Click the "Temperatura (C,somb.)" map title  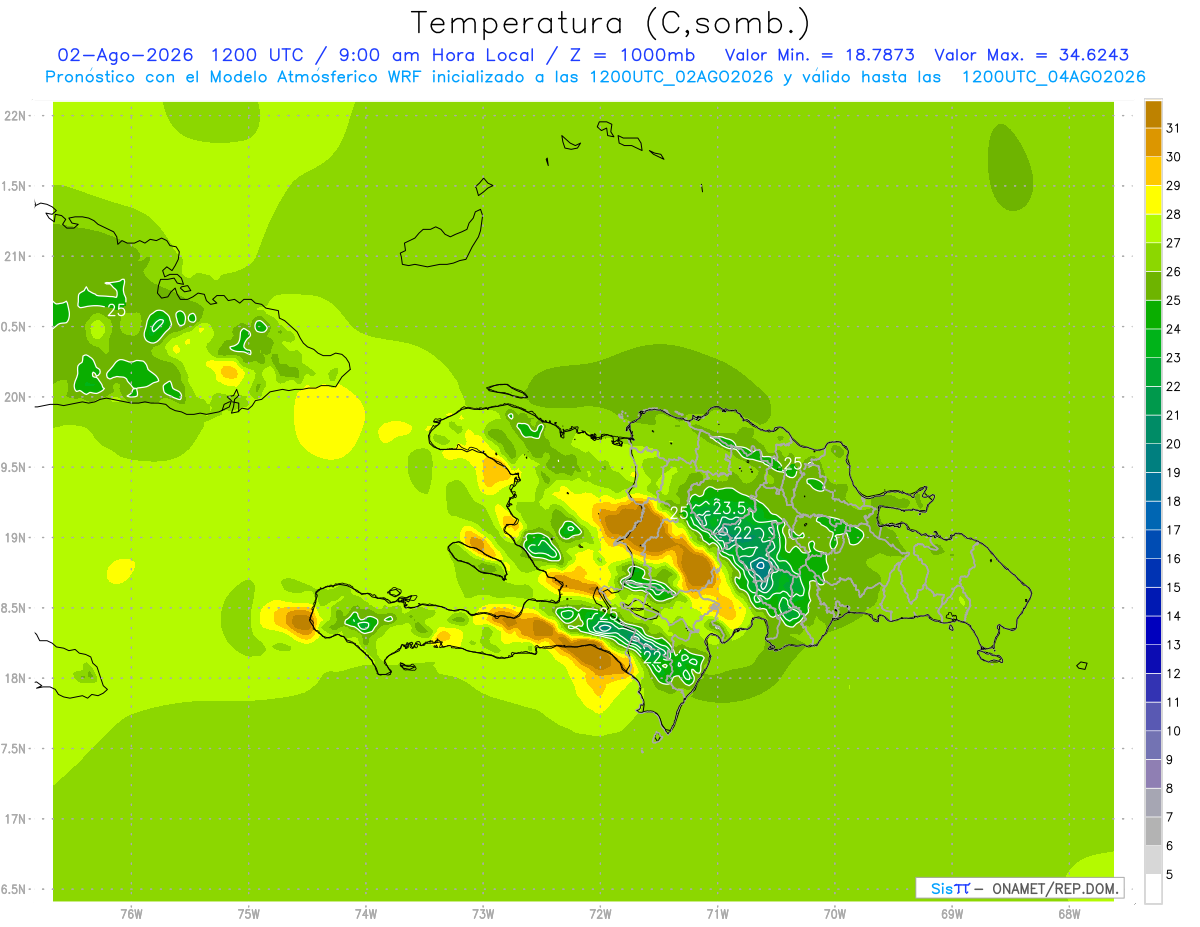pos(610,23)
